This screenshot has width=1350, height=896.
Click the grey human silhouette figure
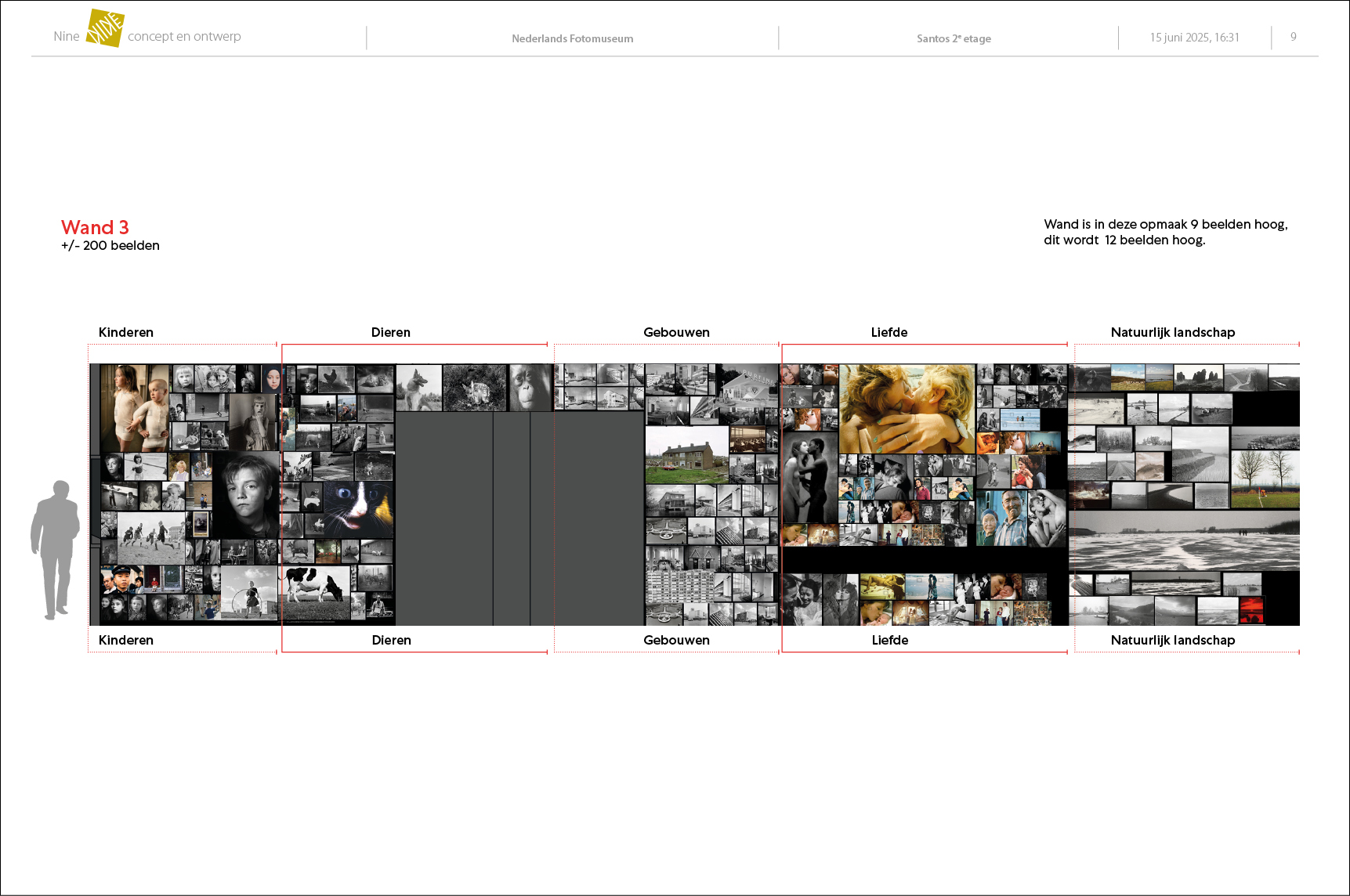click(x=56, y=550)
